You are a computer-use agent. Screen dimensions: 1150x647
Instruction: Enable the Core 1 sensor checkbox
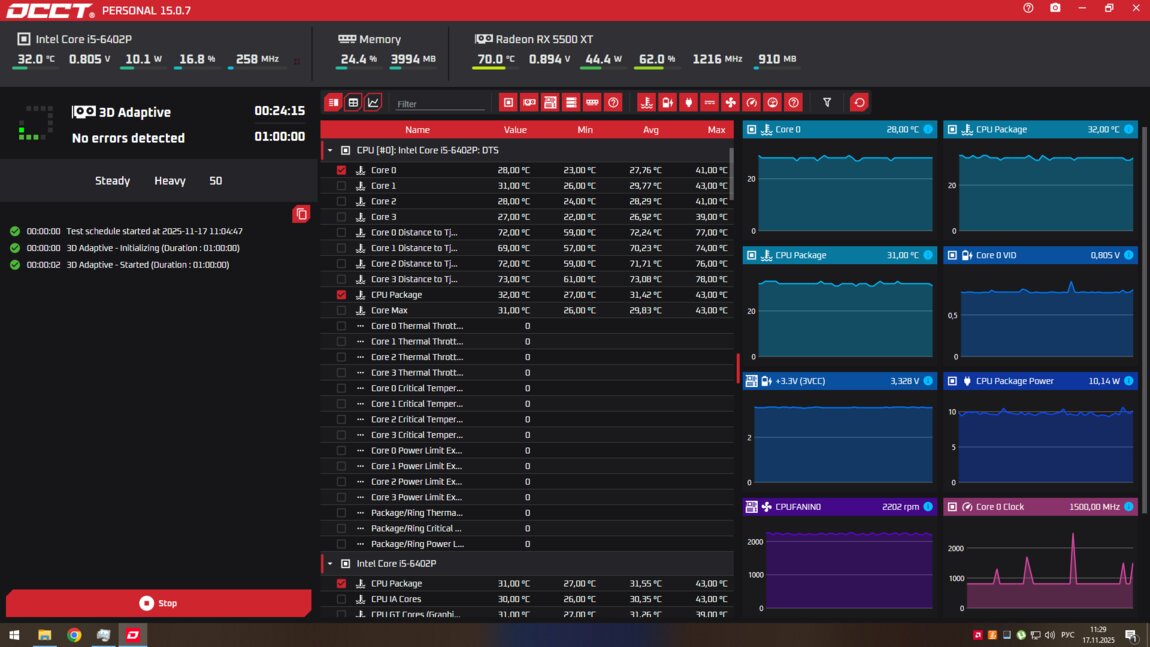pos(342,186)
